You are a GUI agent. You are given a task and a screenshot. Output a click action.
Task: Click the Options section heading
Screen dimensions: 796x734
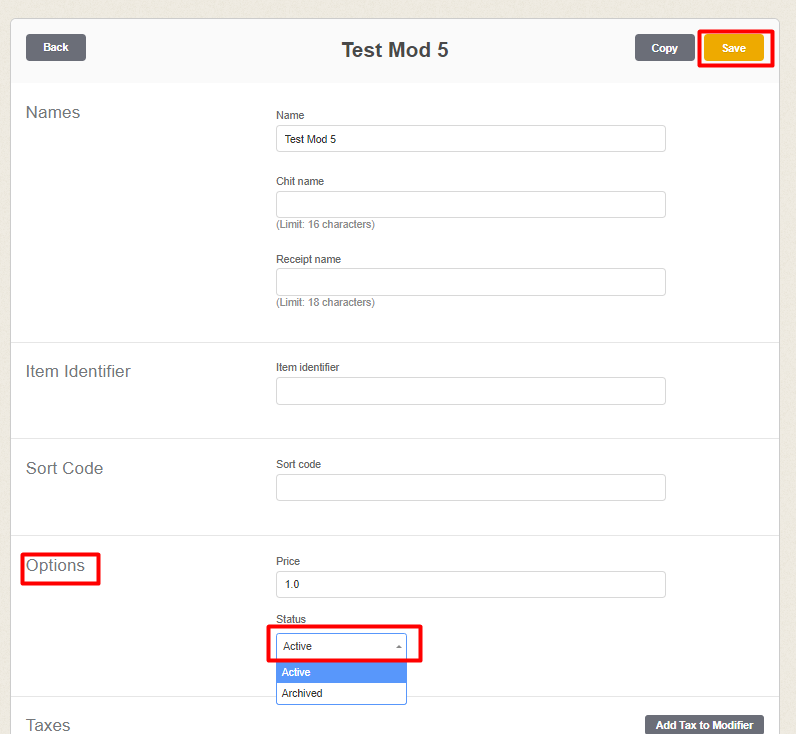56,565
